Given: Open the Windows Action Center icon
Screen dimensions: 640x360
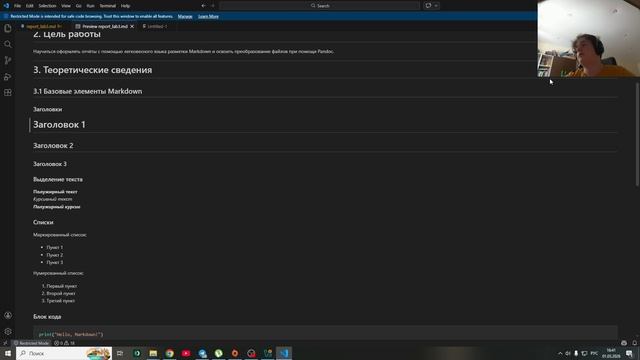Looking at the screenshot, I should point(629,353).
